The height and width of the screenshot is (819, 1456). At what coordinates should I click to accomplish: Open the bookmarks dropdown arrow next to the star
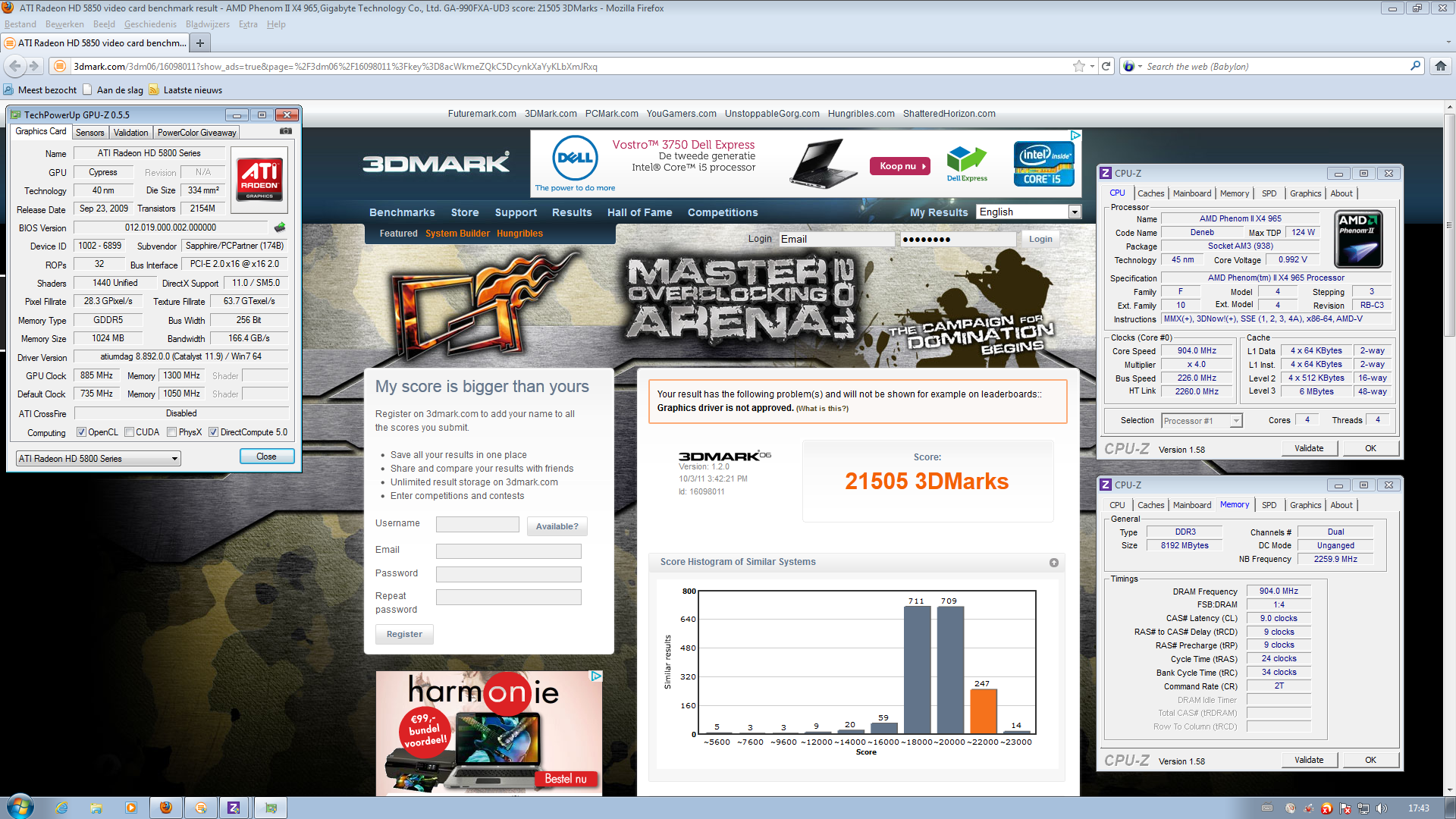point(1092,66)
